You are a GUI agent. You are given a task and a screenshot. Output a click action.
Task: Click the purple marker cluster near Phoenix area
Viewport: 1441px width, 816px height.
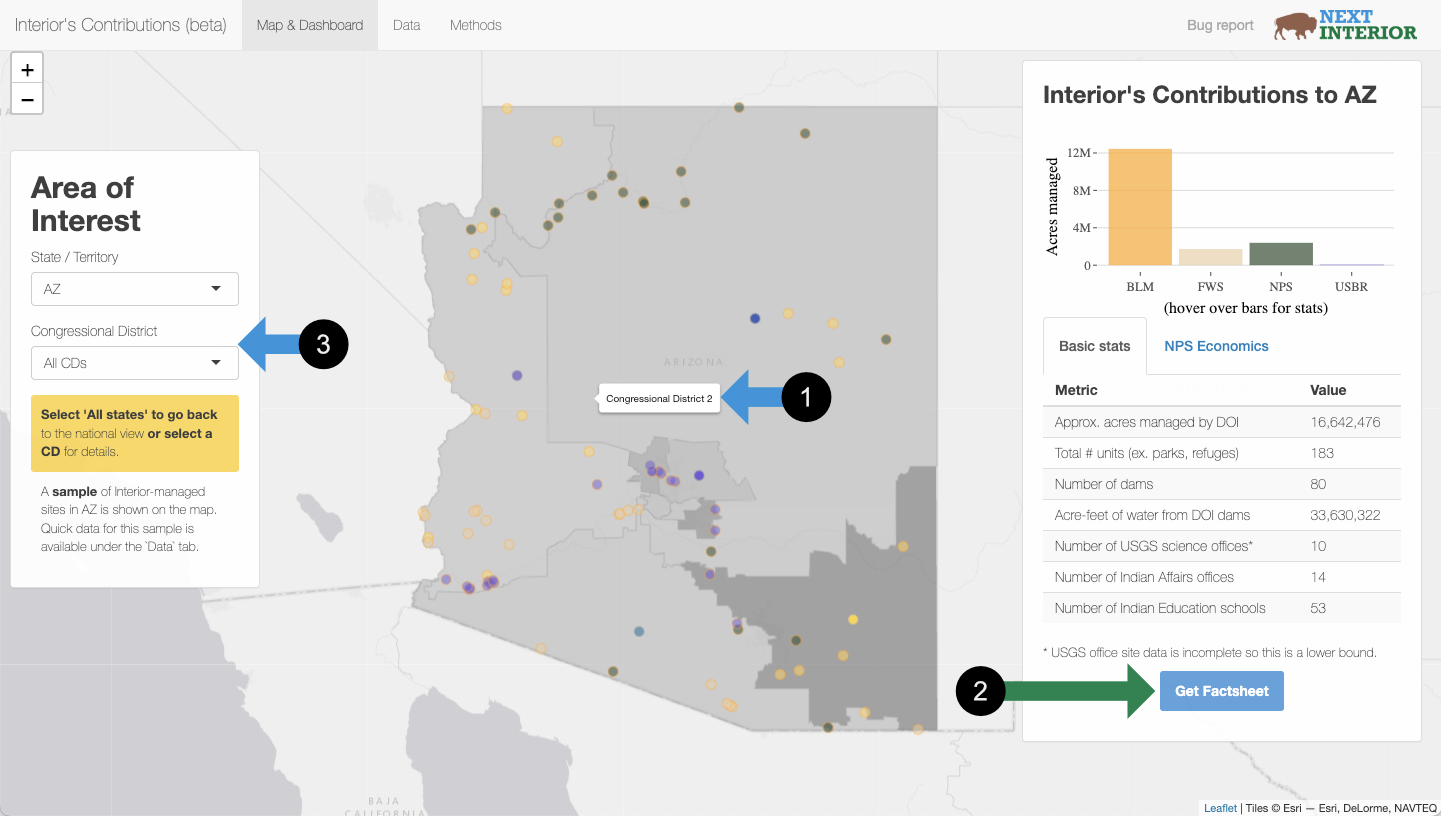pos(655,470)
